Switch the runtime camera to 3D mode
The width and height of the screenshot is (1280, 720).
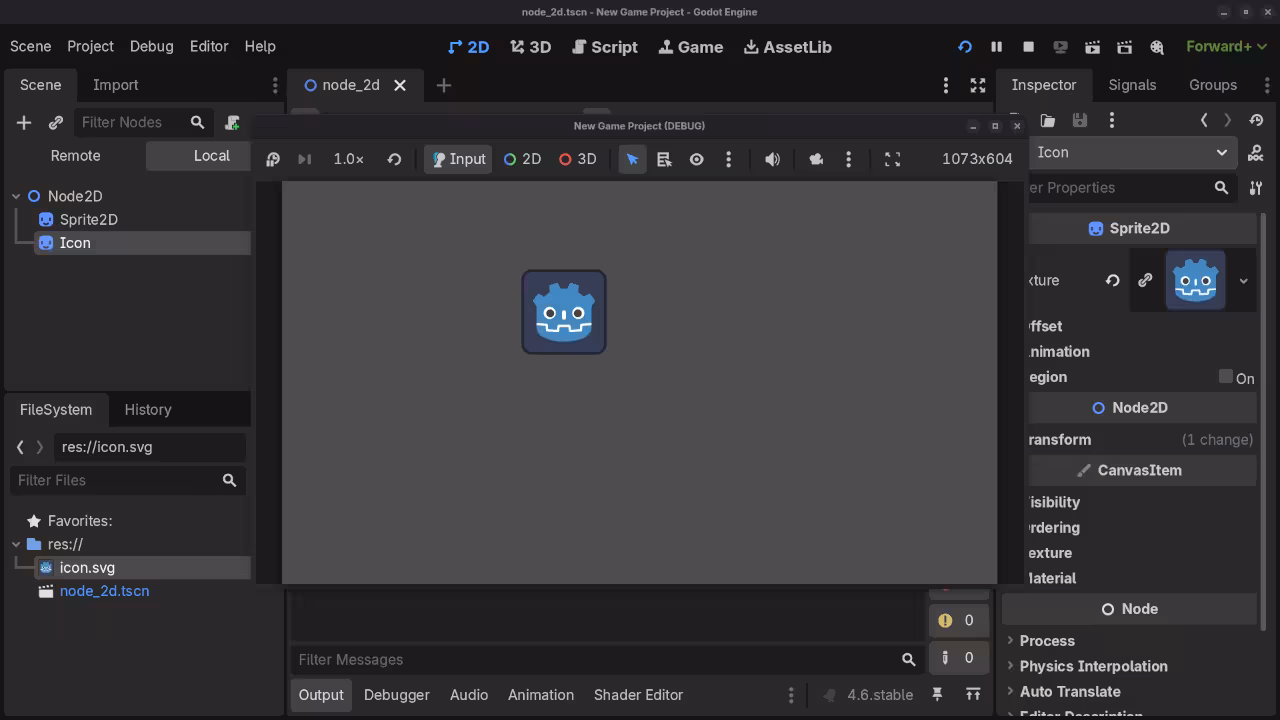click(577, 159)
